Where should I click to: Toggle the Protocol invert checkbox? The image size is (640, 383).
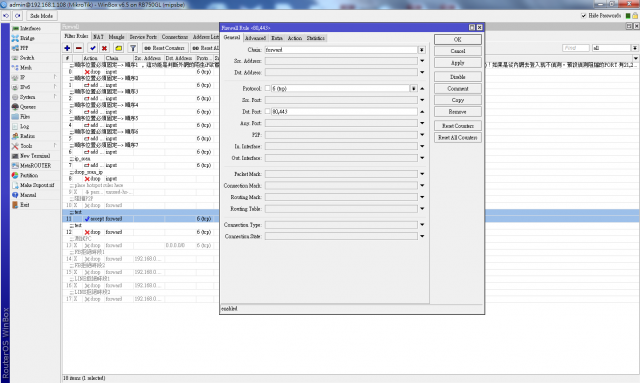267,88
